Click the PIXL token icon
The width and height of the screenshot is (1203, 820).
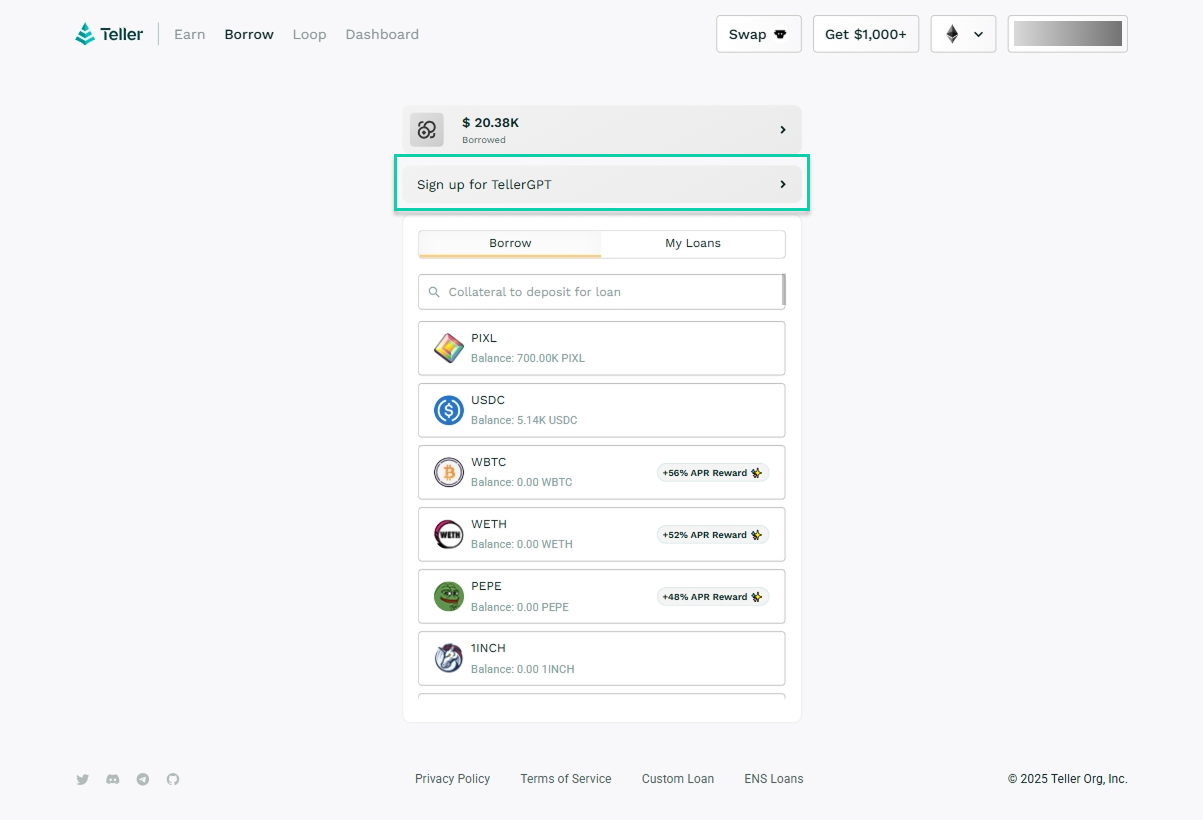(x=449, y=348)
